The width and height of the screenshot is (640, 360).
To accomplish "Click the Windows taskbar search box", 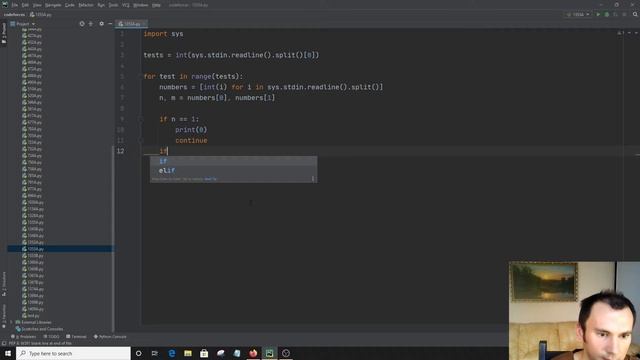I will point(73,353).
